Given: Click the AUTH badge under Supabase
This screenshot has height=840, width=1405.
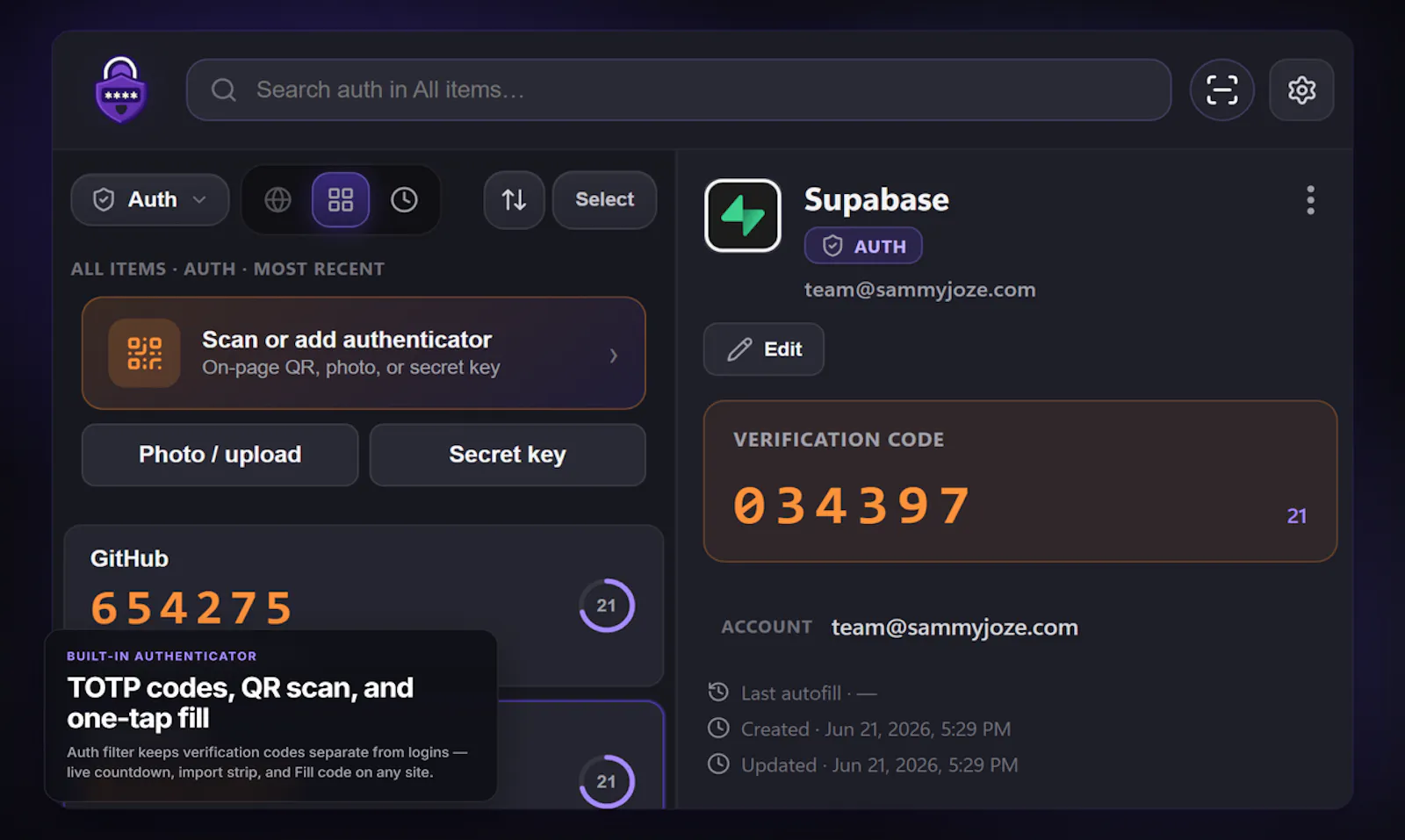Looking at the screenshot, I should [x=863, y=246].
